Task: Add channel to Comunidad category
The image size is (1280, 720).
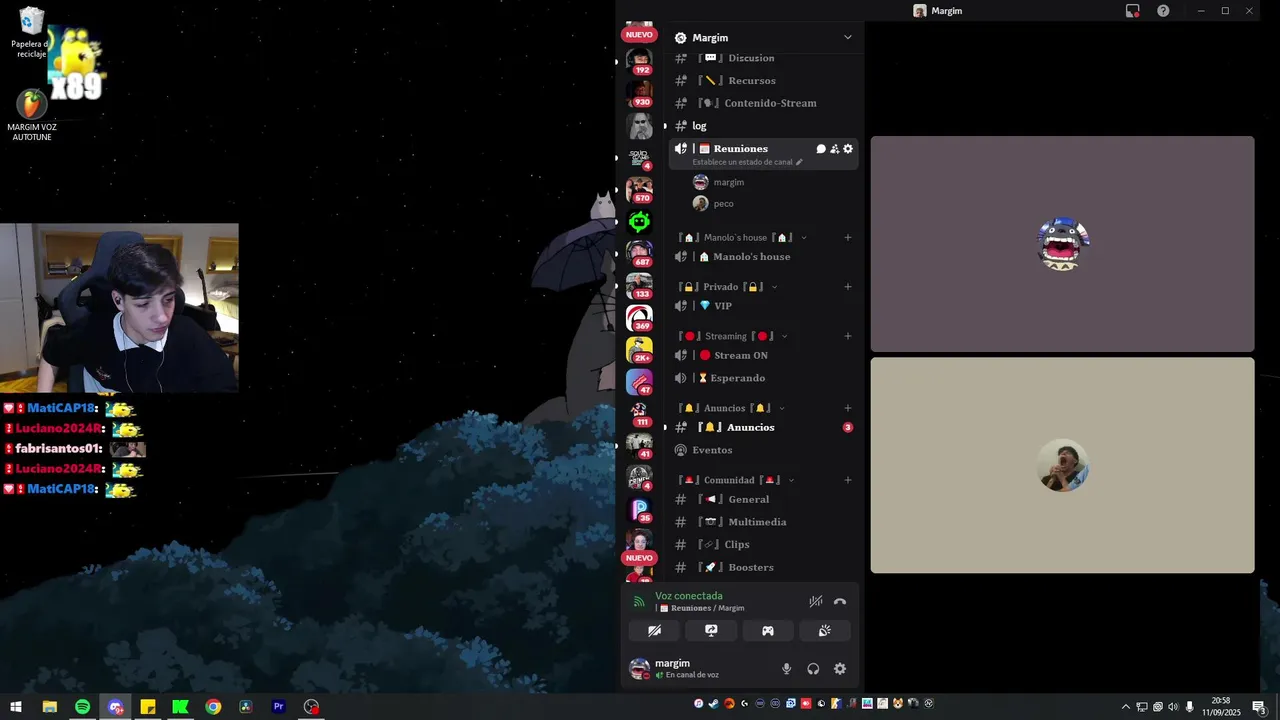Action: click(x=848, y=480)
